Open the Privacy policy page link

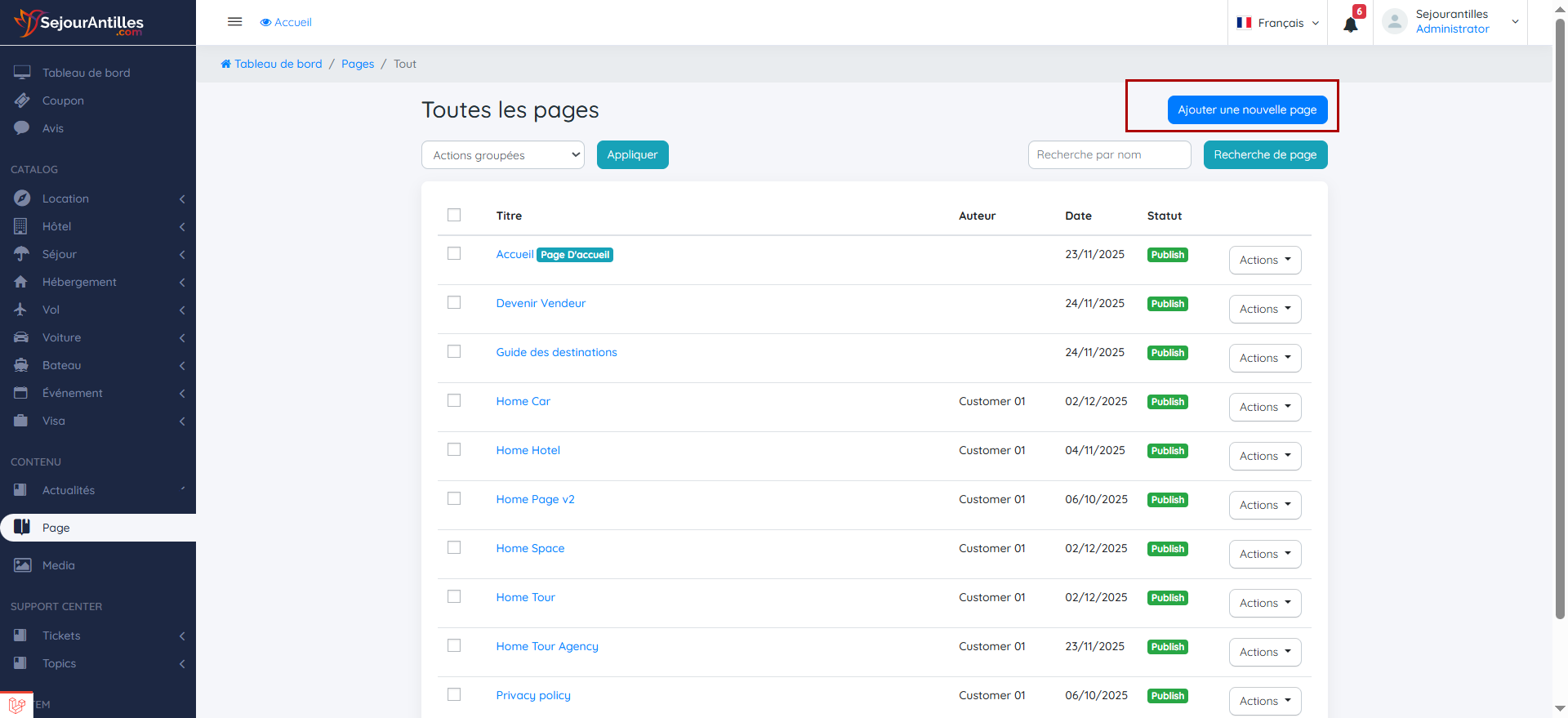pyautogui.click(x=533, y=695)
